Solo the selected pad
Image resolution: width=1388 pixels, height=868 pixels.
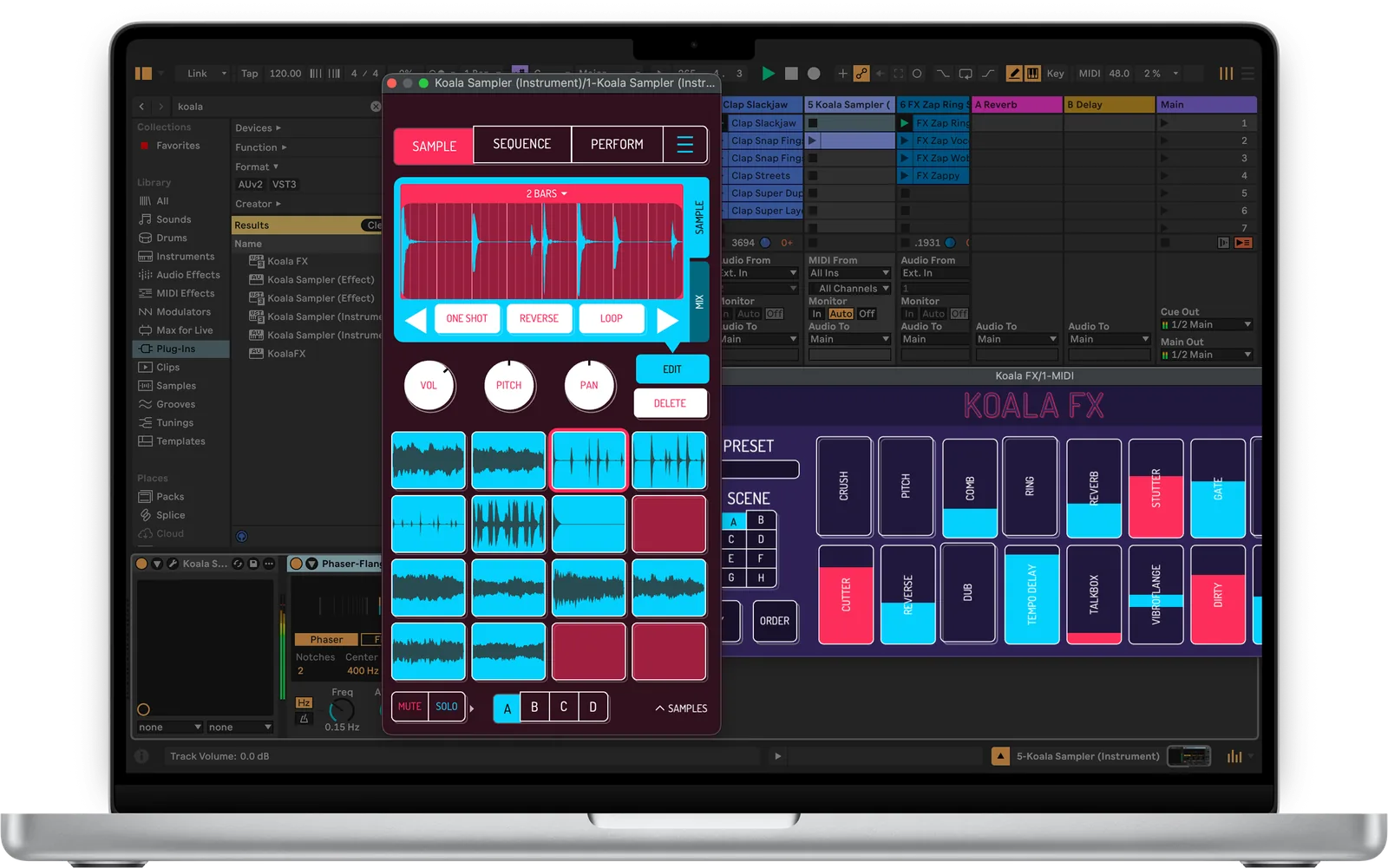coord(447,707)
